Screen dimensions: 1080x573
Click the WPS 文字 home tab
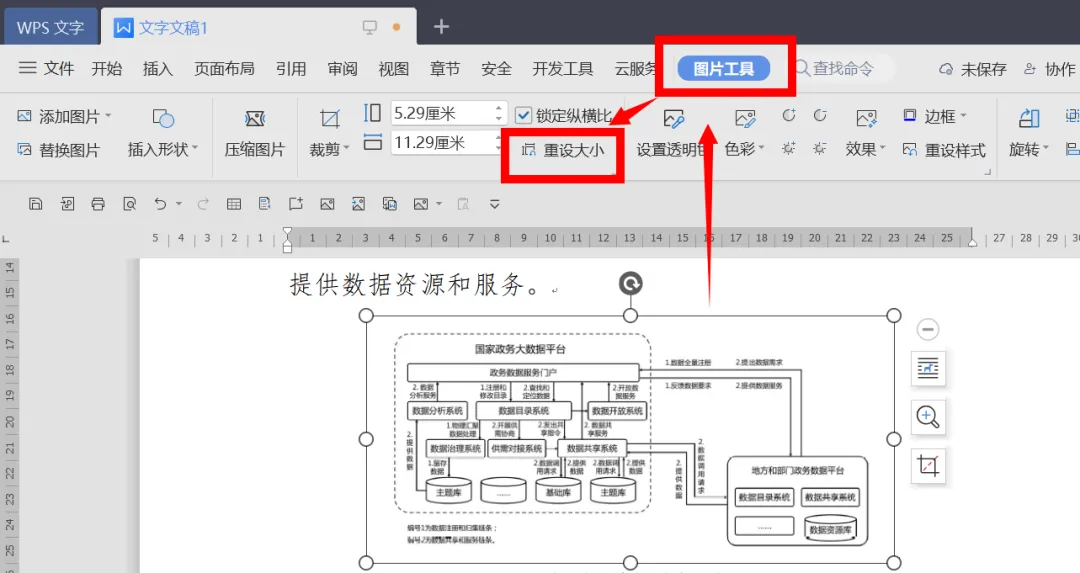(x=50, y=28)
